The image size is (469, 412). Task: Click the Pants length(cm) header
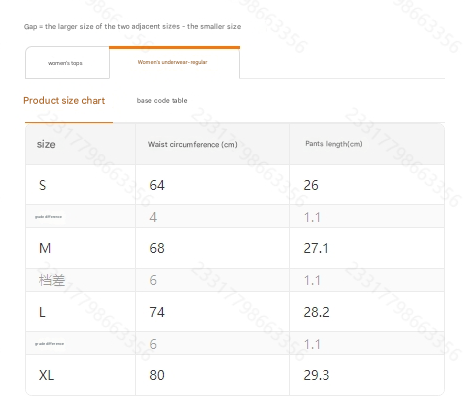334,144
